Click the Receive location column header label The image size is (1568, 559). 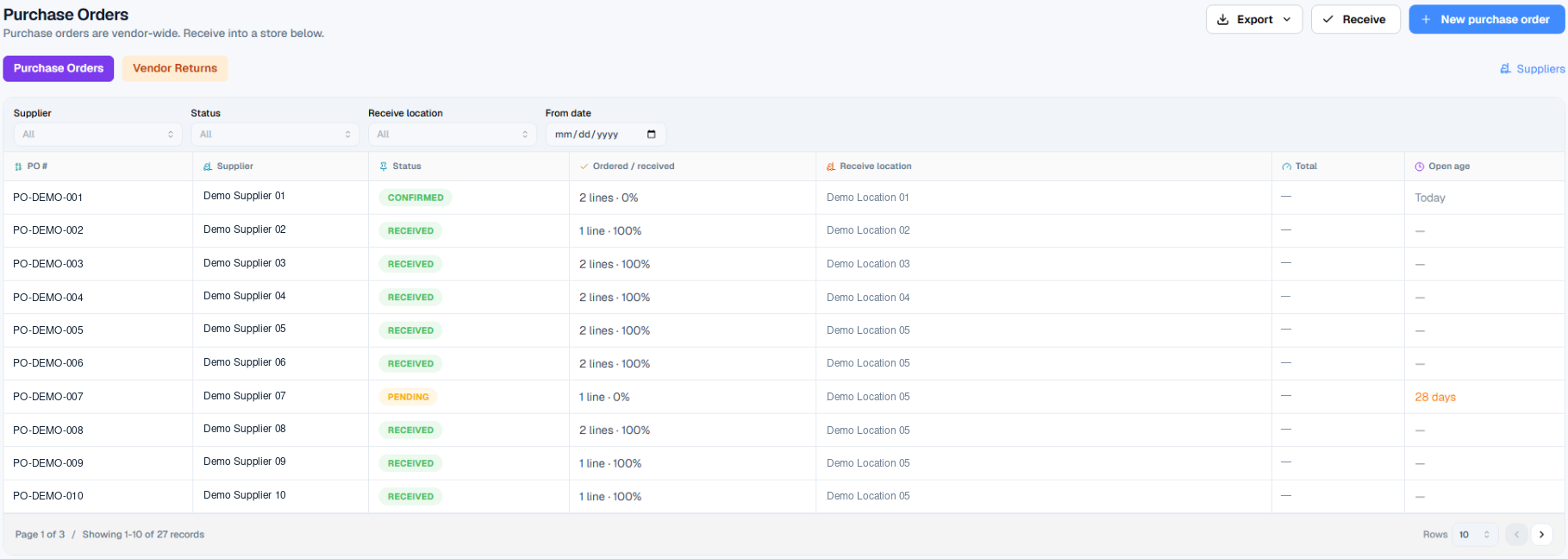876,166
